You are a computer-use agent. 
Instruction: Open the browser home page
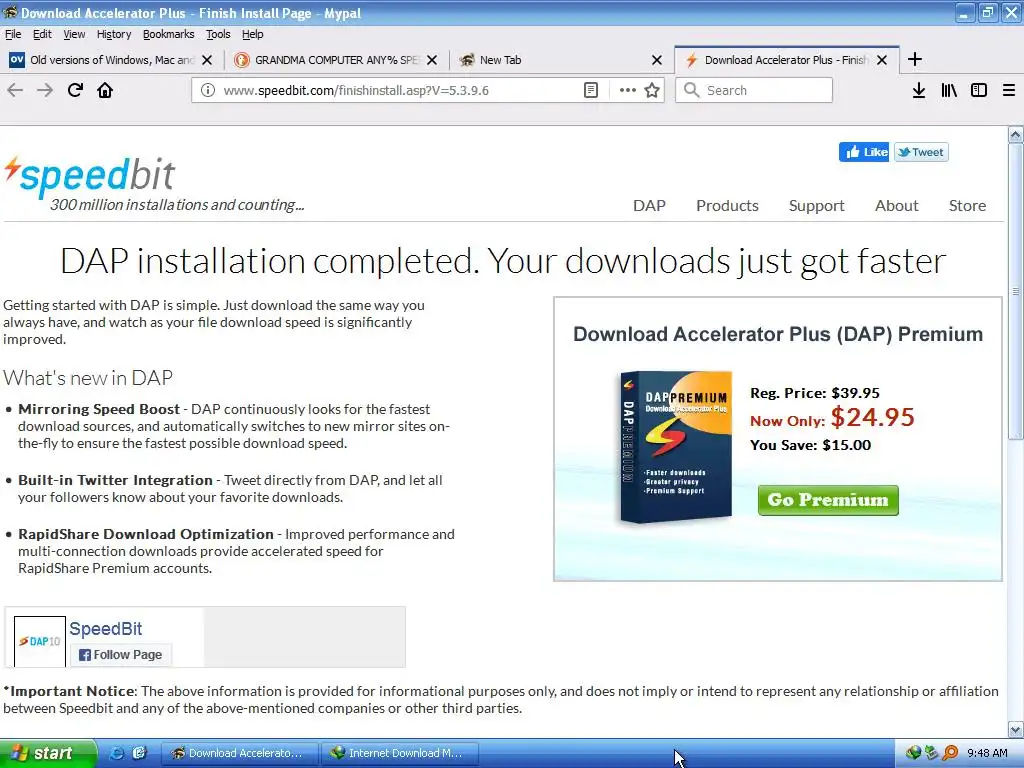click(105, 90)
